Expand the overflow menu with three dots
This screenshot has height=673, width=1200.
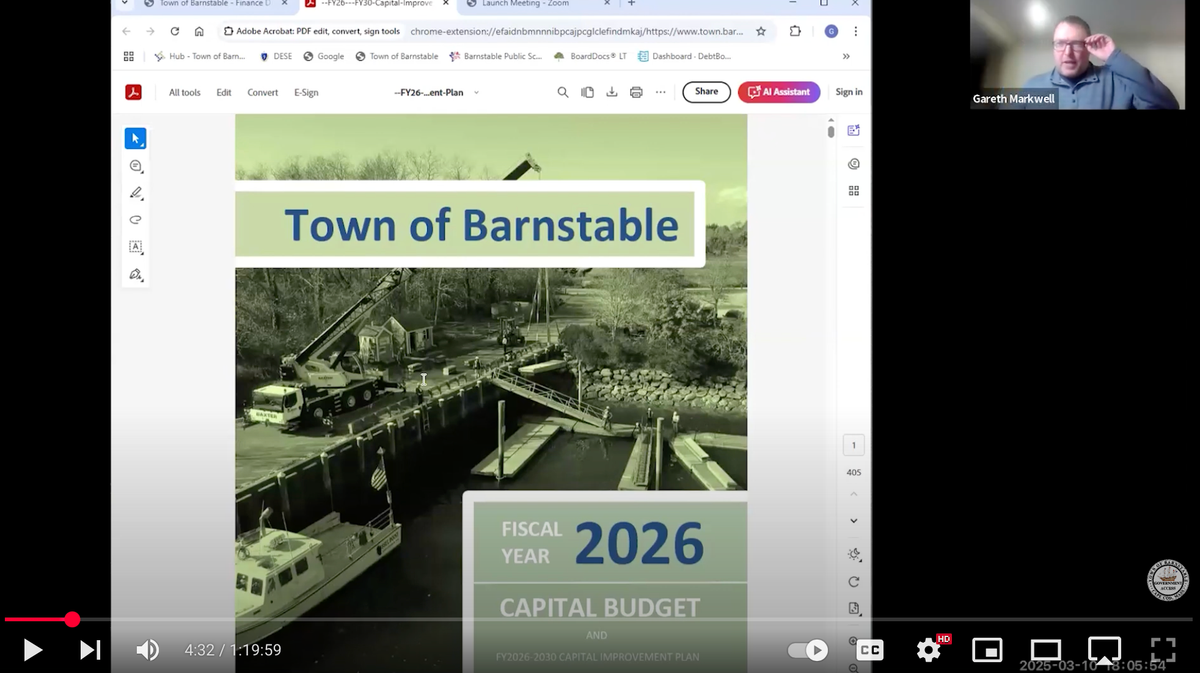pyautogui.click(x=660, y=92)
